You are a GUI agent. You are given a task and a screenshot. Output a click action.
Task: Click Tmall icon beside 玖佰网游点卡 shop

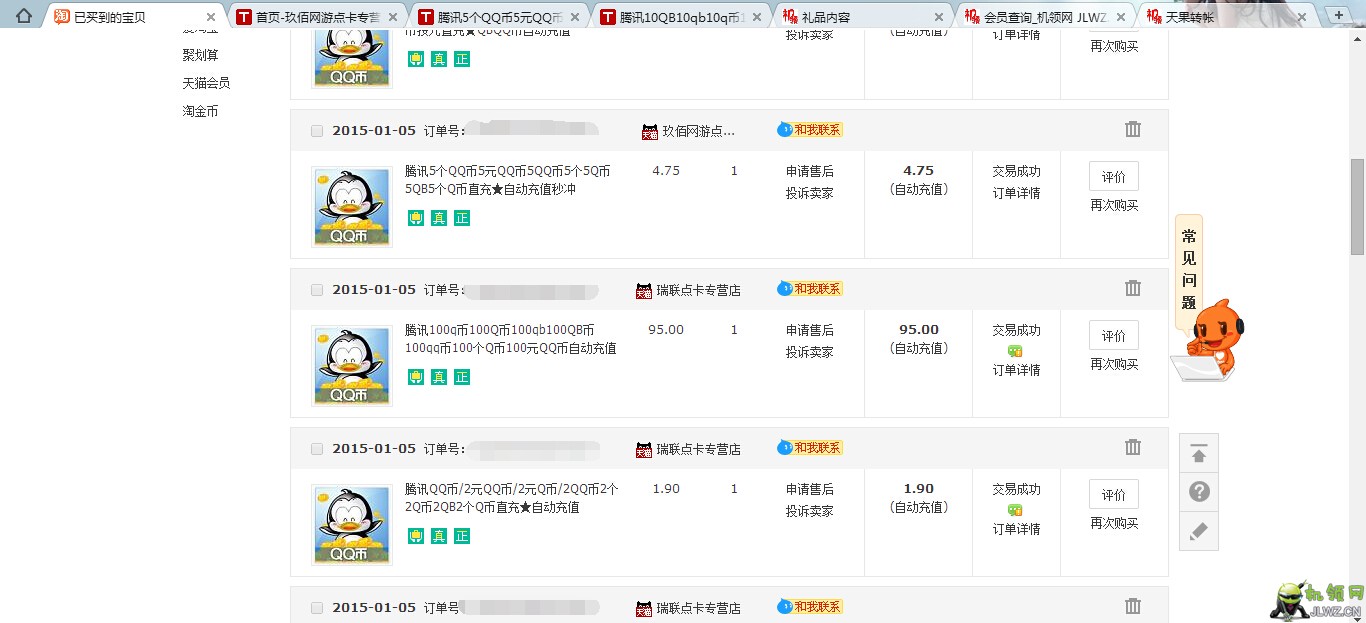point(650,132)
